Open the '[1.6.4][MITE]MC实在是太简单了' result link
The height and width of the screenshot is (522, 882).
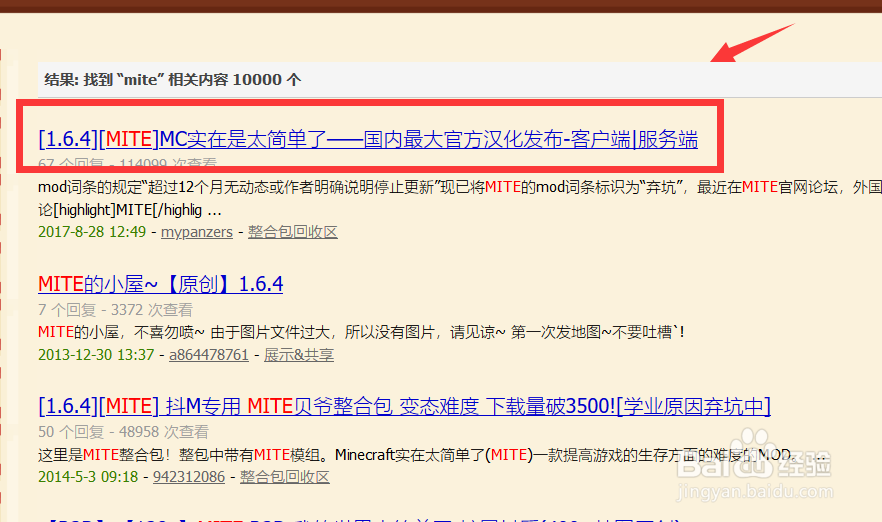point(368,139)
